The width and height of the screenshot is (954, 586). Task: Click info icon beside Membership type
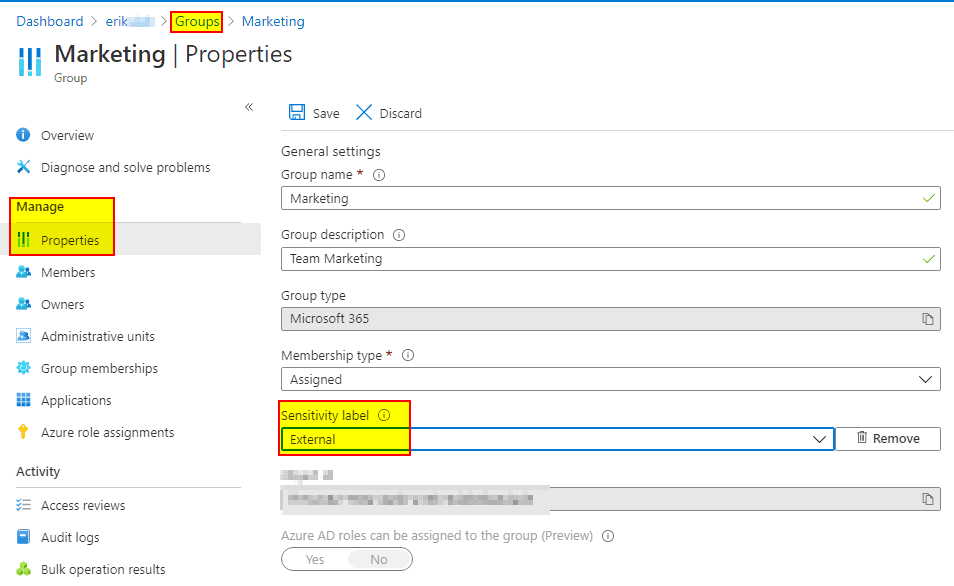click(408, 355)
